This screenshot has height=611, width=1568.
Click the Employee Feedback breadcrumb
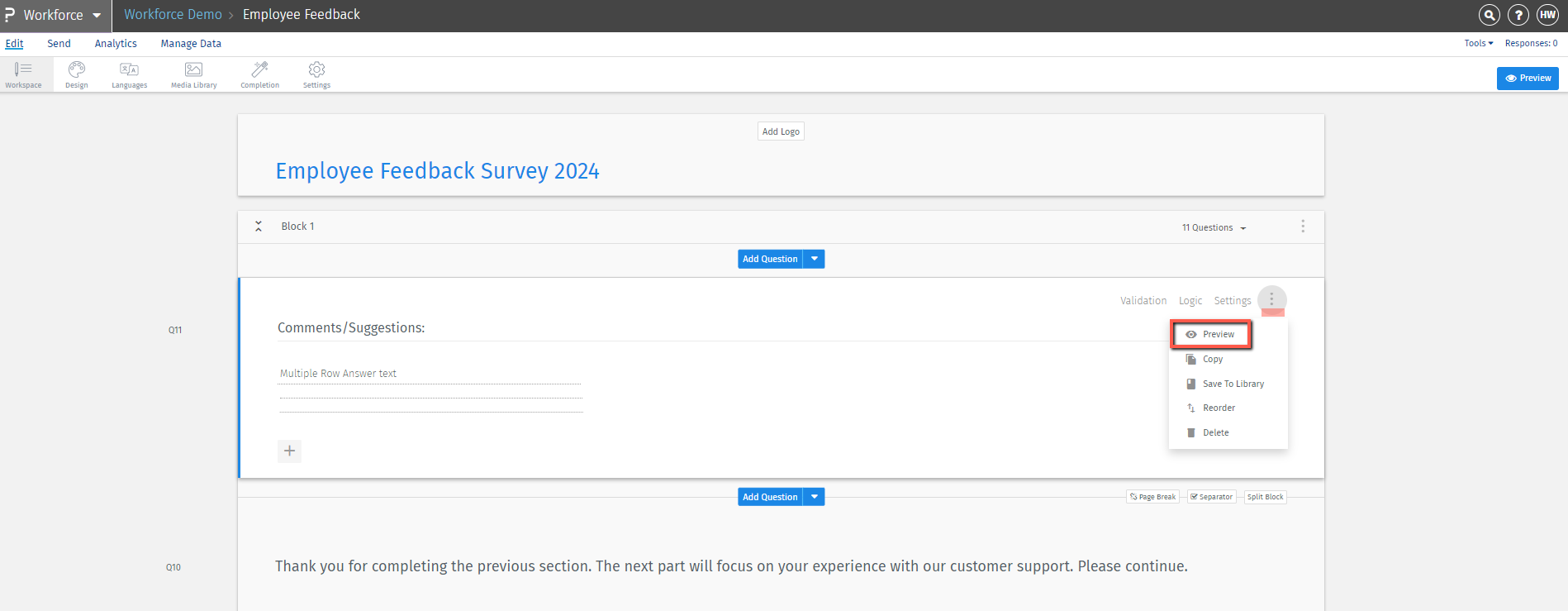(x=302, y=15)
